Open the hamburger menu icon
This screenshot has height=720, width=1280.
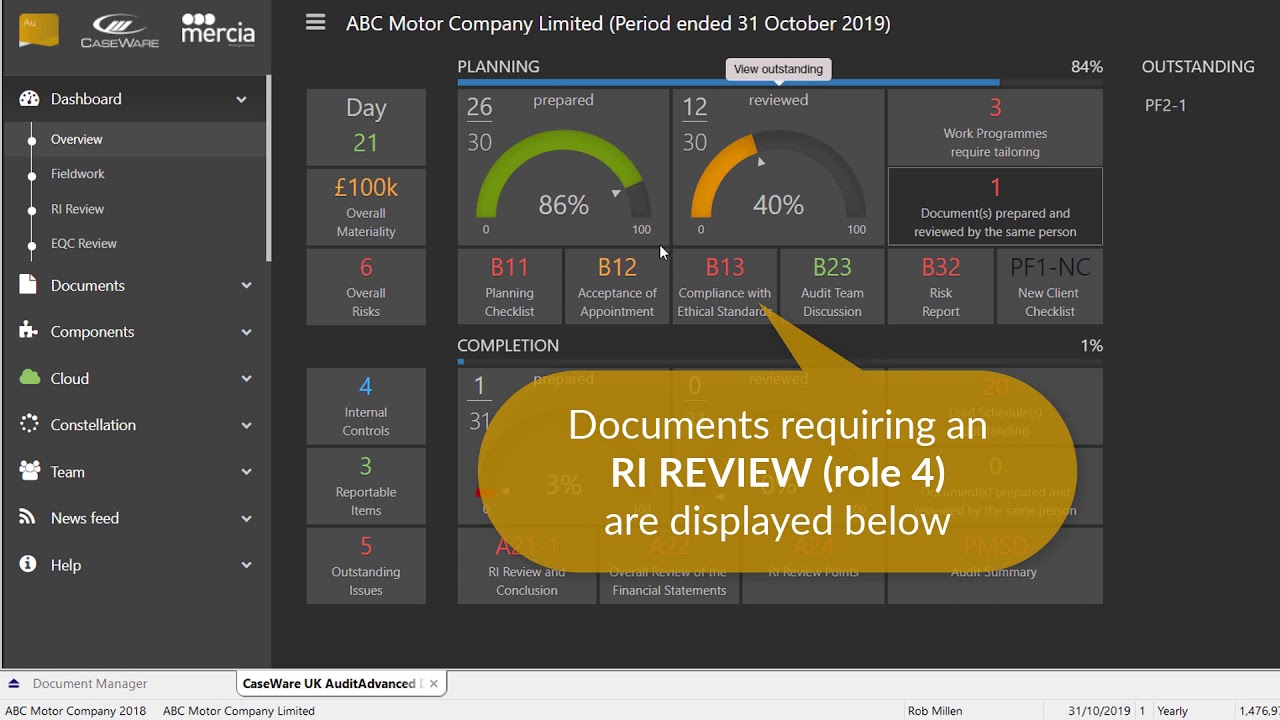[x=315, y=22]
